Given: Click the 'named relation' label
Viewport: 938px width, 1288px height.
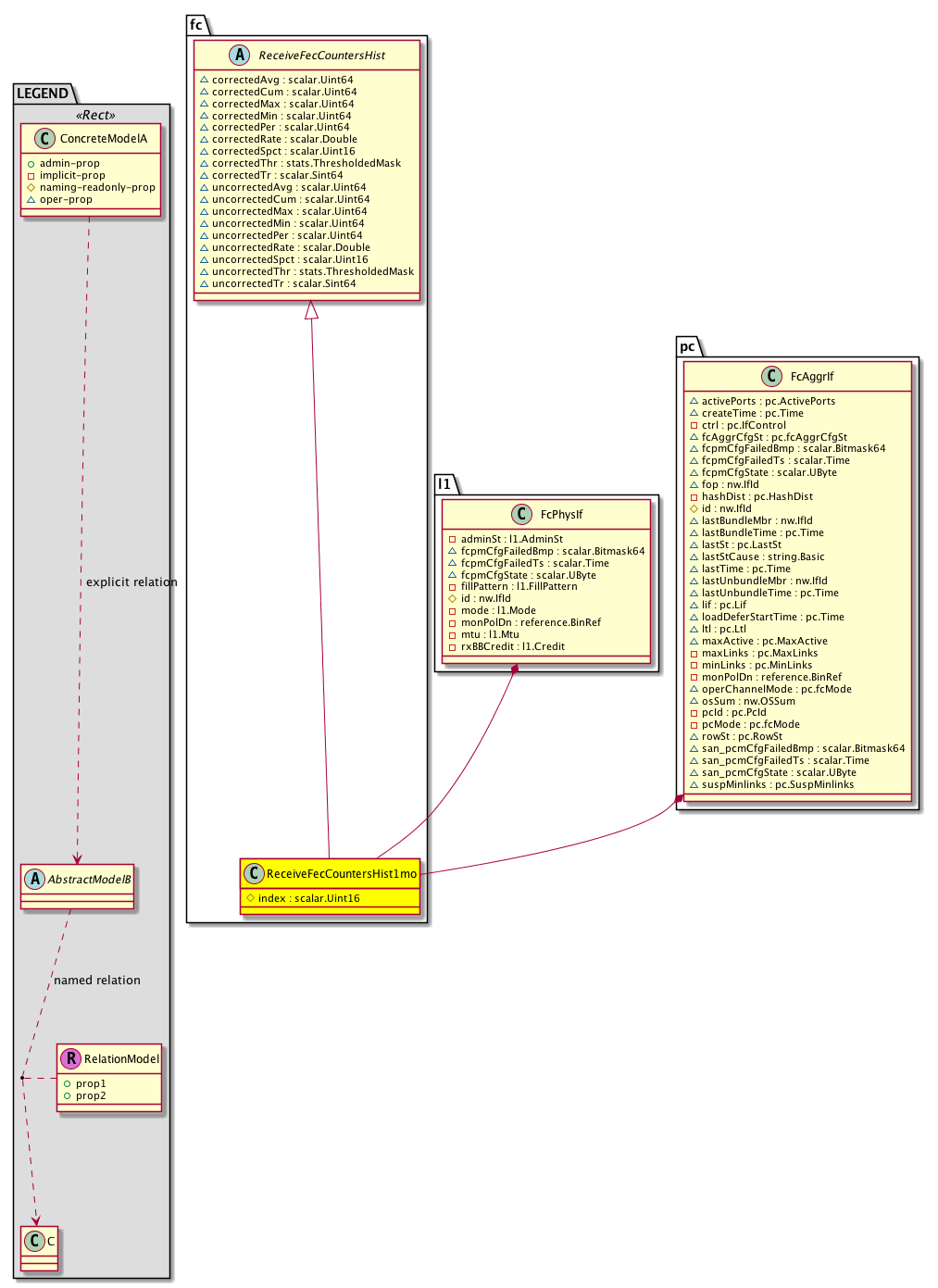Looking at the screenshot, I should point(97,981).
